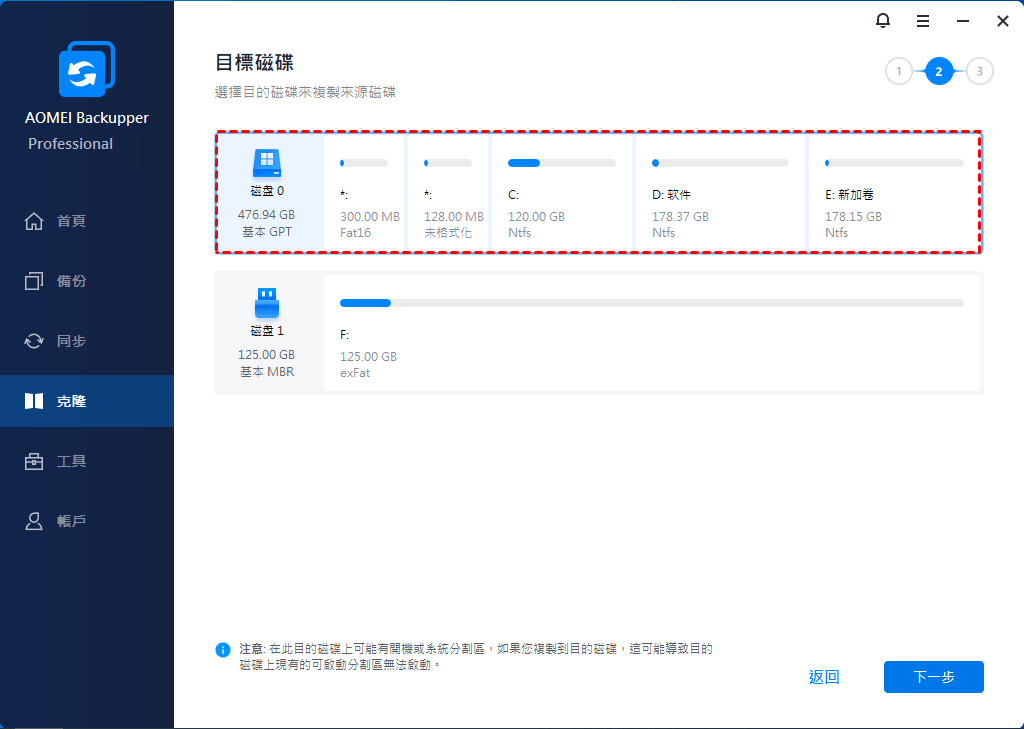The height and width of the screenshot is (729, 1024).
Task: Select the 磁盘 0 Windows disk icon
Action: pyautogui.click(x=266, y=163)
